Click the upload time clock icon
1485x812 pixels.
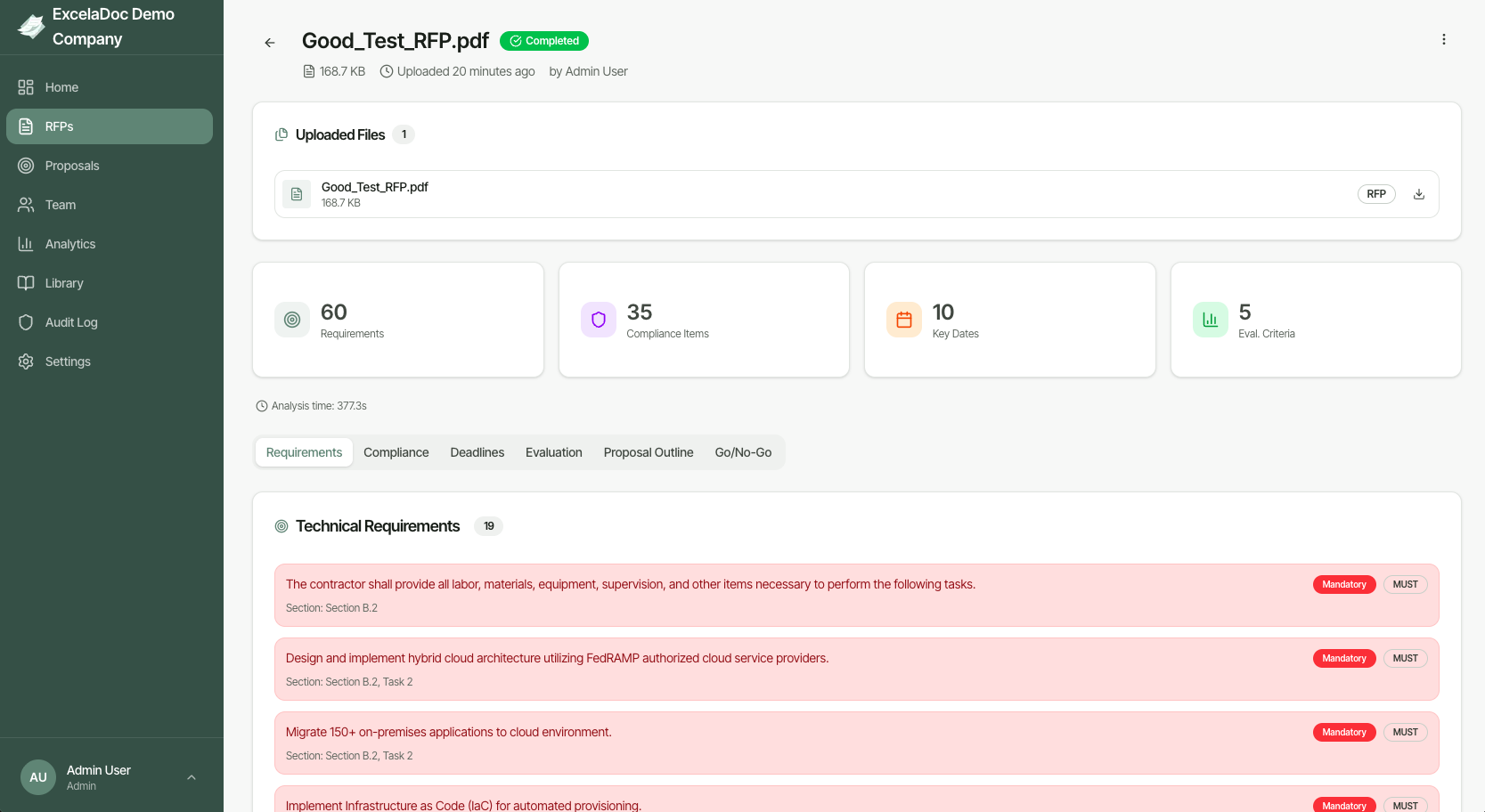pyautogui.click(x=387, y=71)
